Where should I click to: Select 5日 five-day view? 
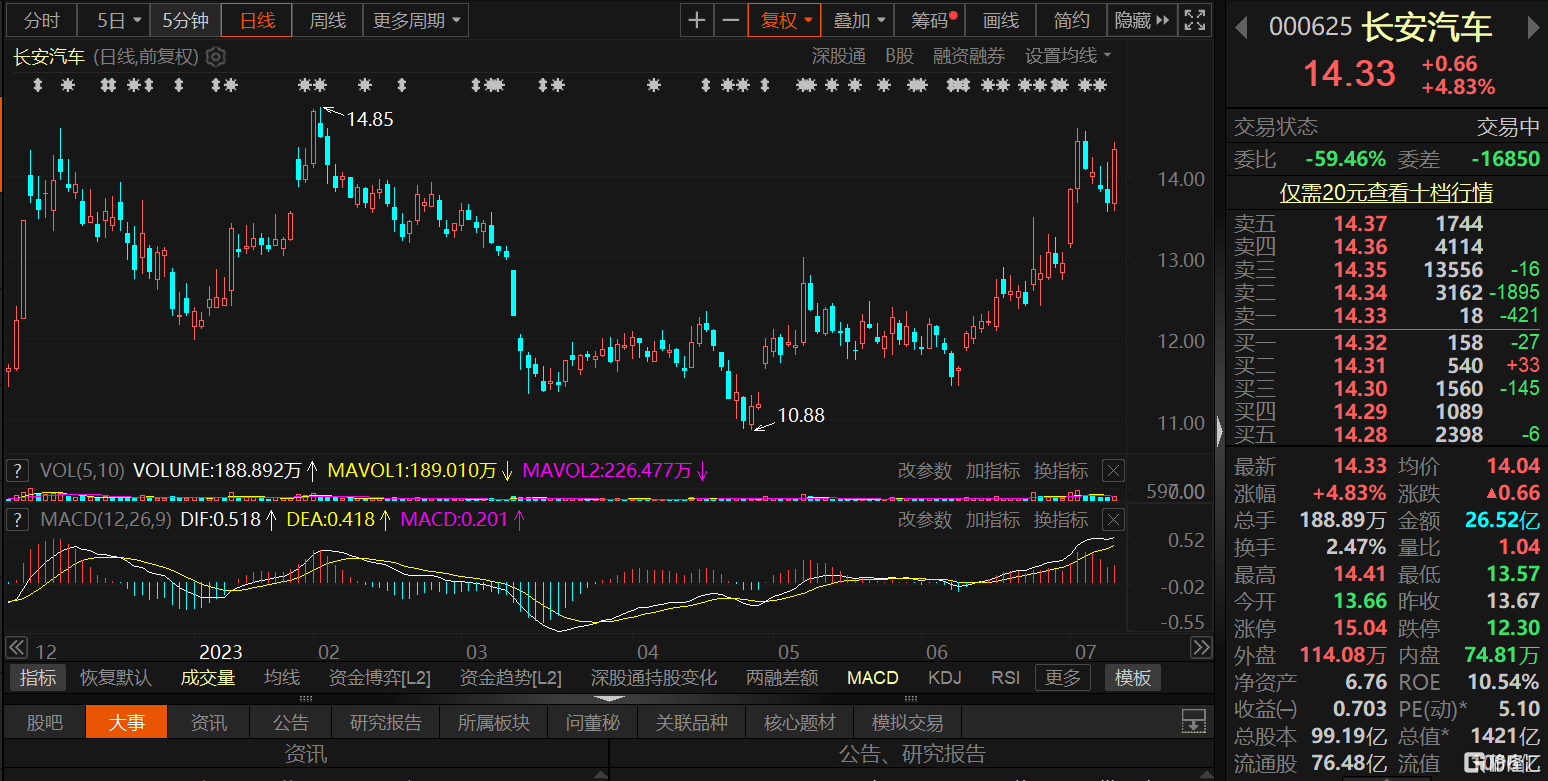112,20
